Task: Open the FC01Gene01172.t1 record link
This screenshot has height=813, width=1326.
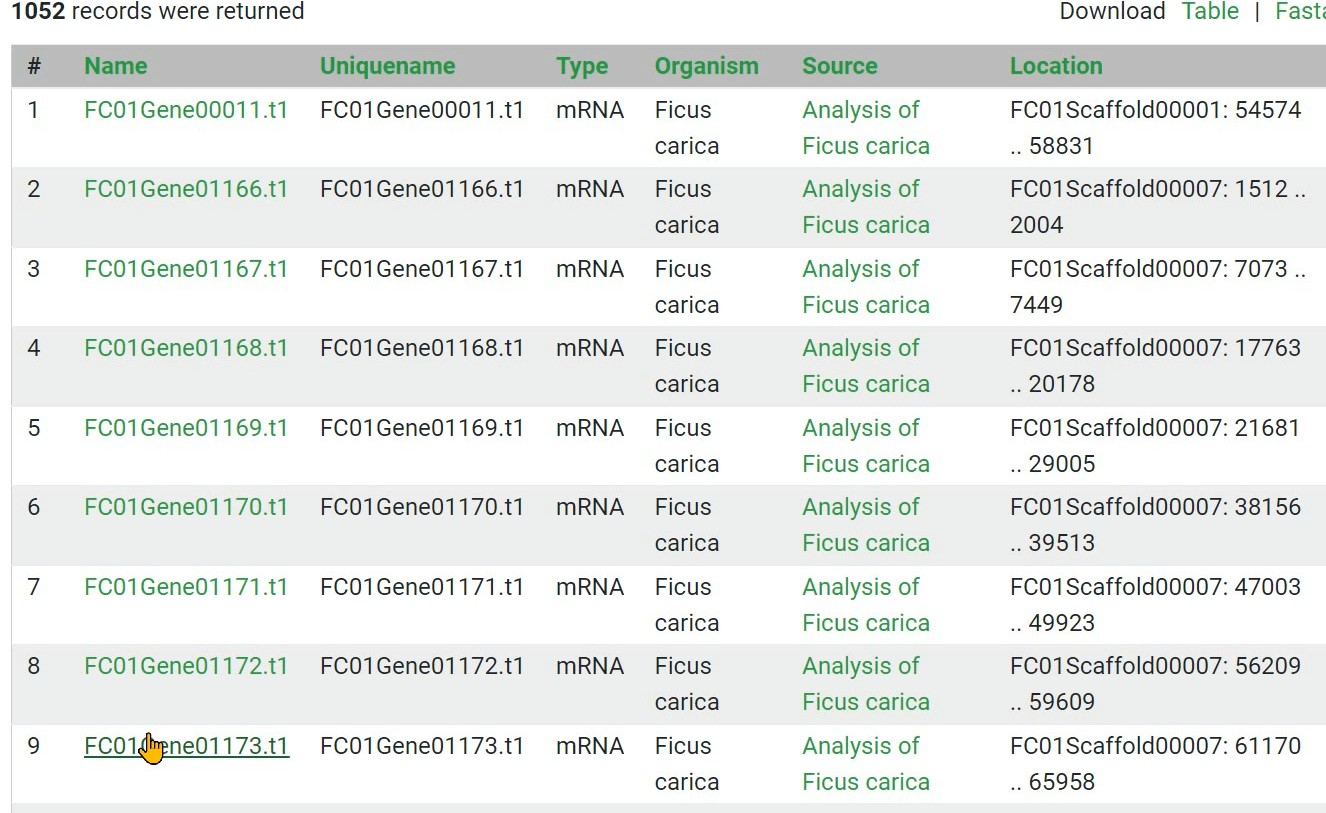Action: (x=186, y=666)
